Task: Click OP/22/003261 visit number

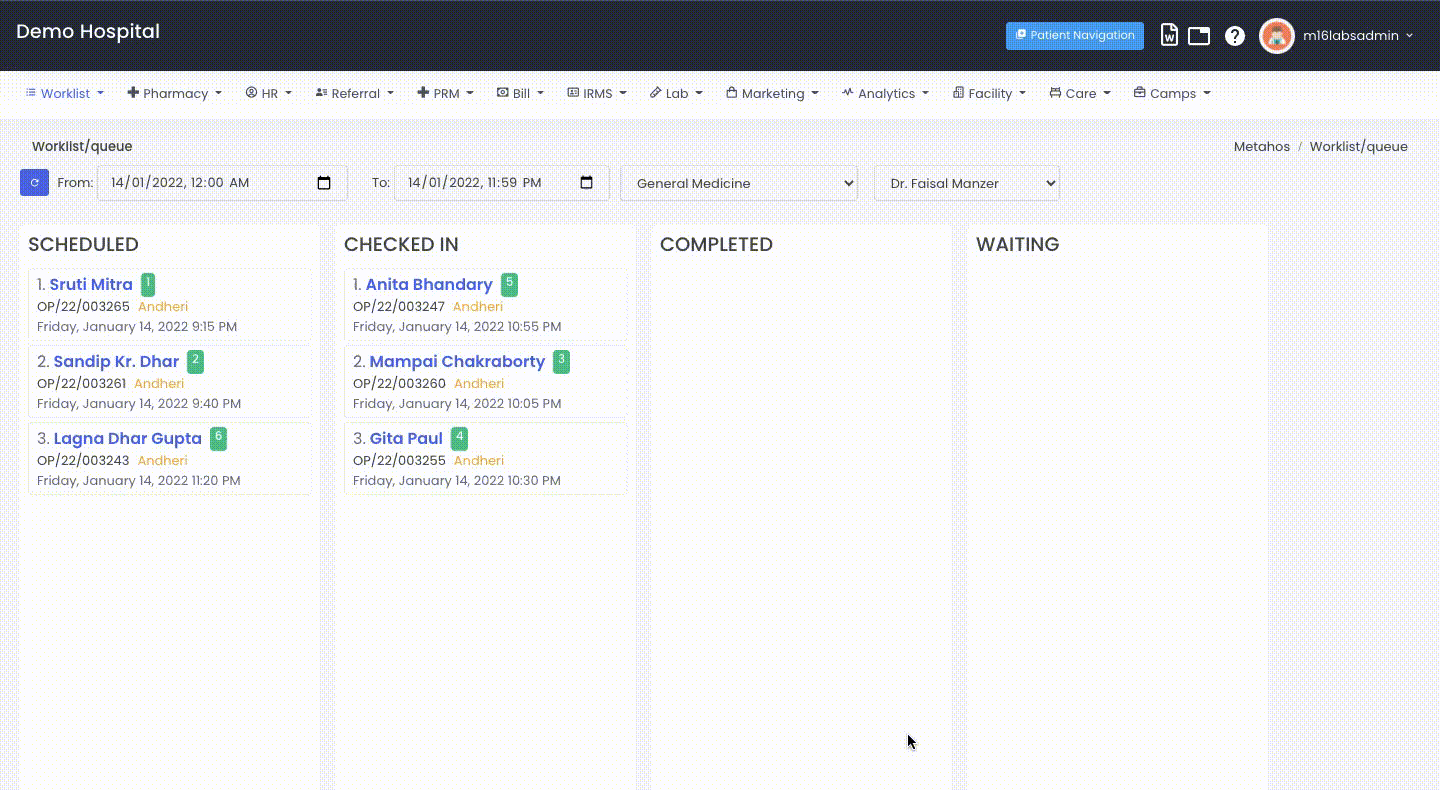Action: (x=81, y=384)
